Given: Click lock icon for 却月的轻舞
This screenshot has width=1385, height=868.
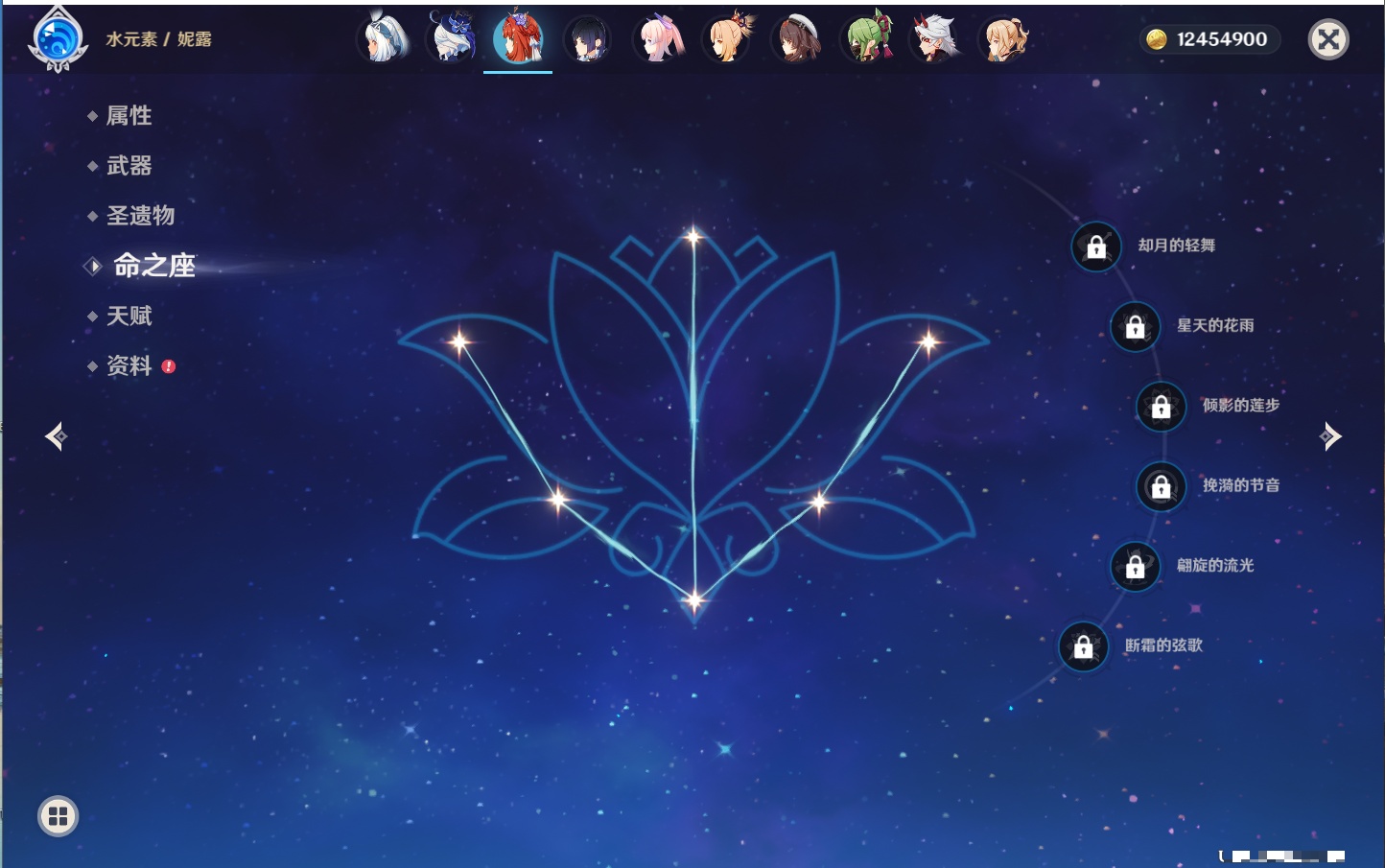Looking at the screenshot, I should [1096, 247].
